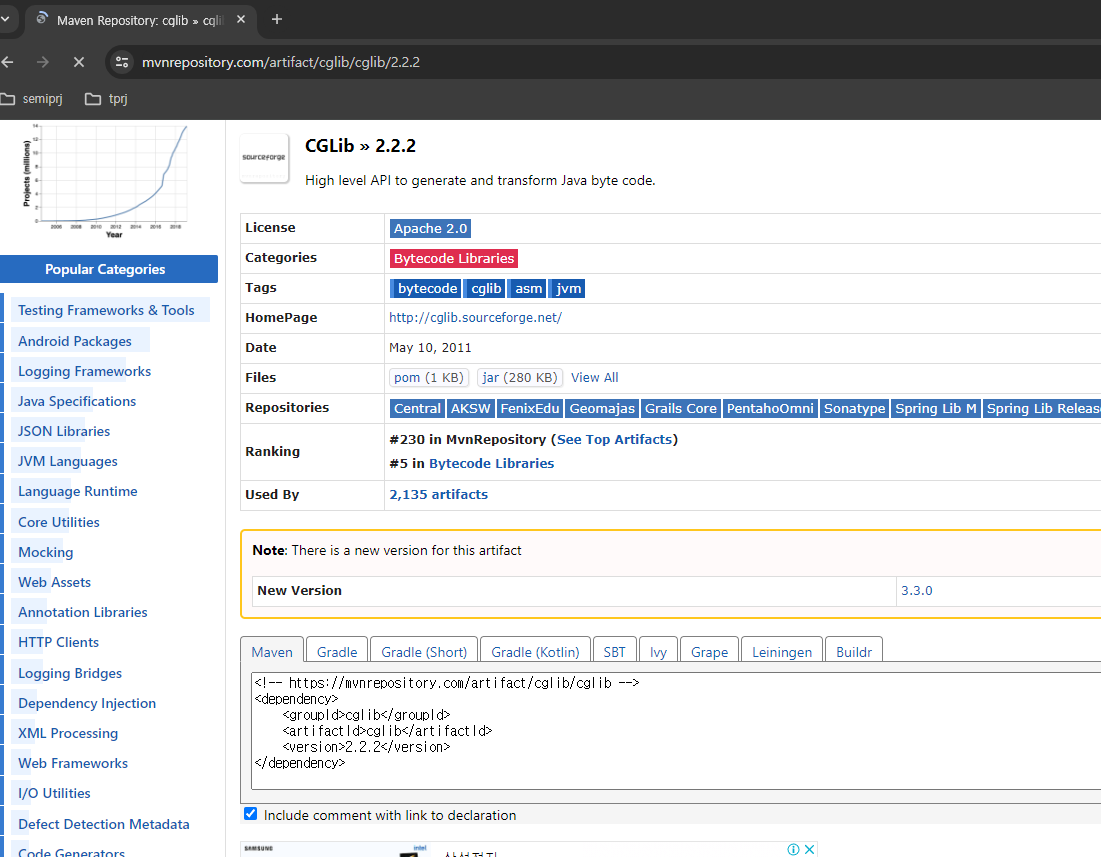Open XML Processing category
The height and width of the screenshot is (857, 1101).
click(x=68, y=733)
